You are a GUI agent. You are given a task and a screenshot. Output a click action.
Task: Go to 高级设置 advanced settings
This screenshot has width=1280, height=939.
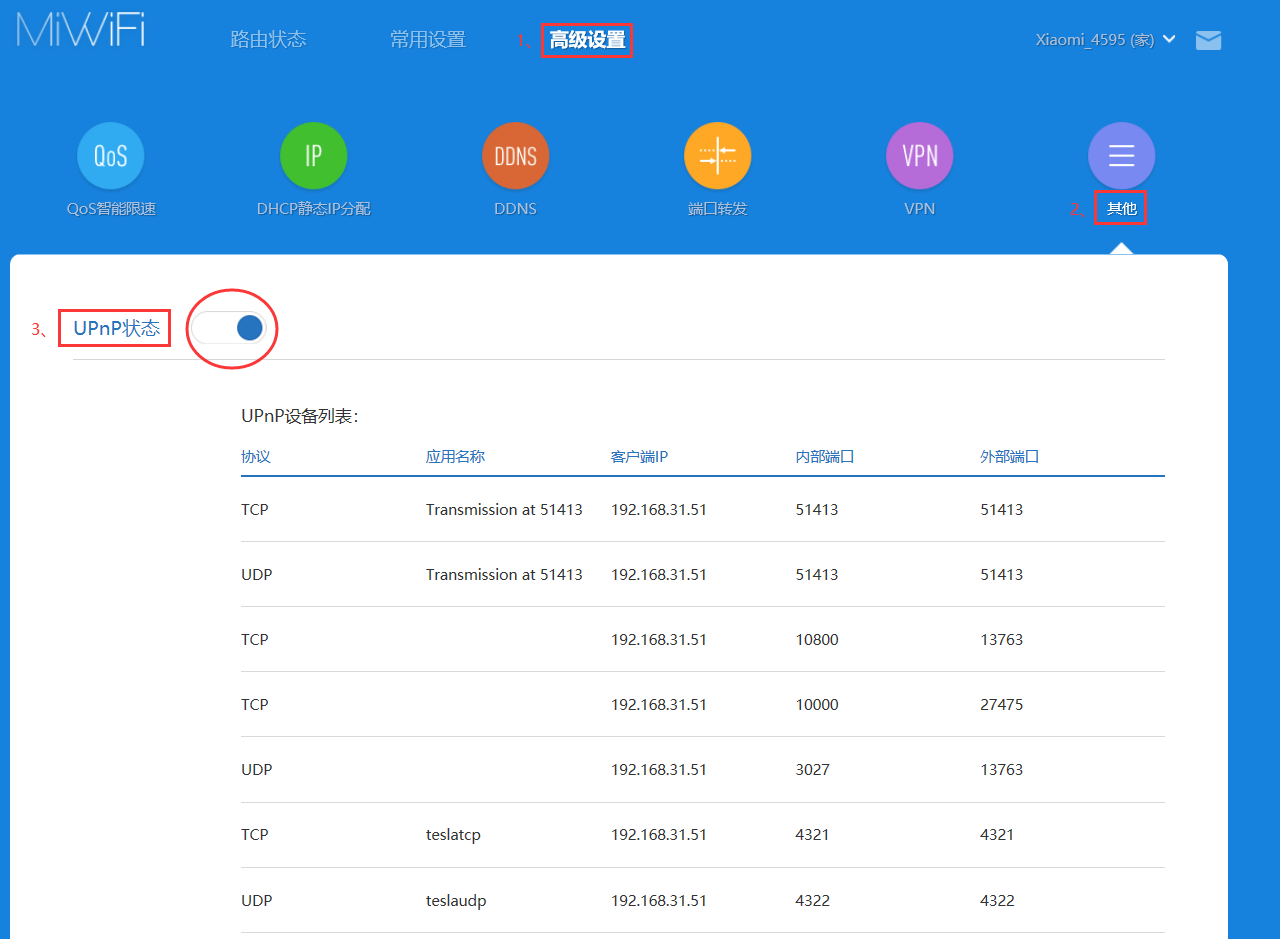tap(587, 39)
